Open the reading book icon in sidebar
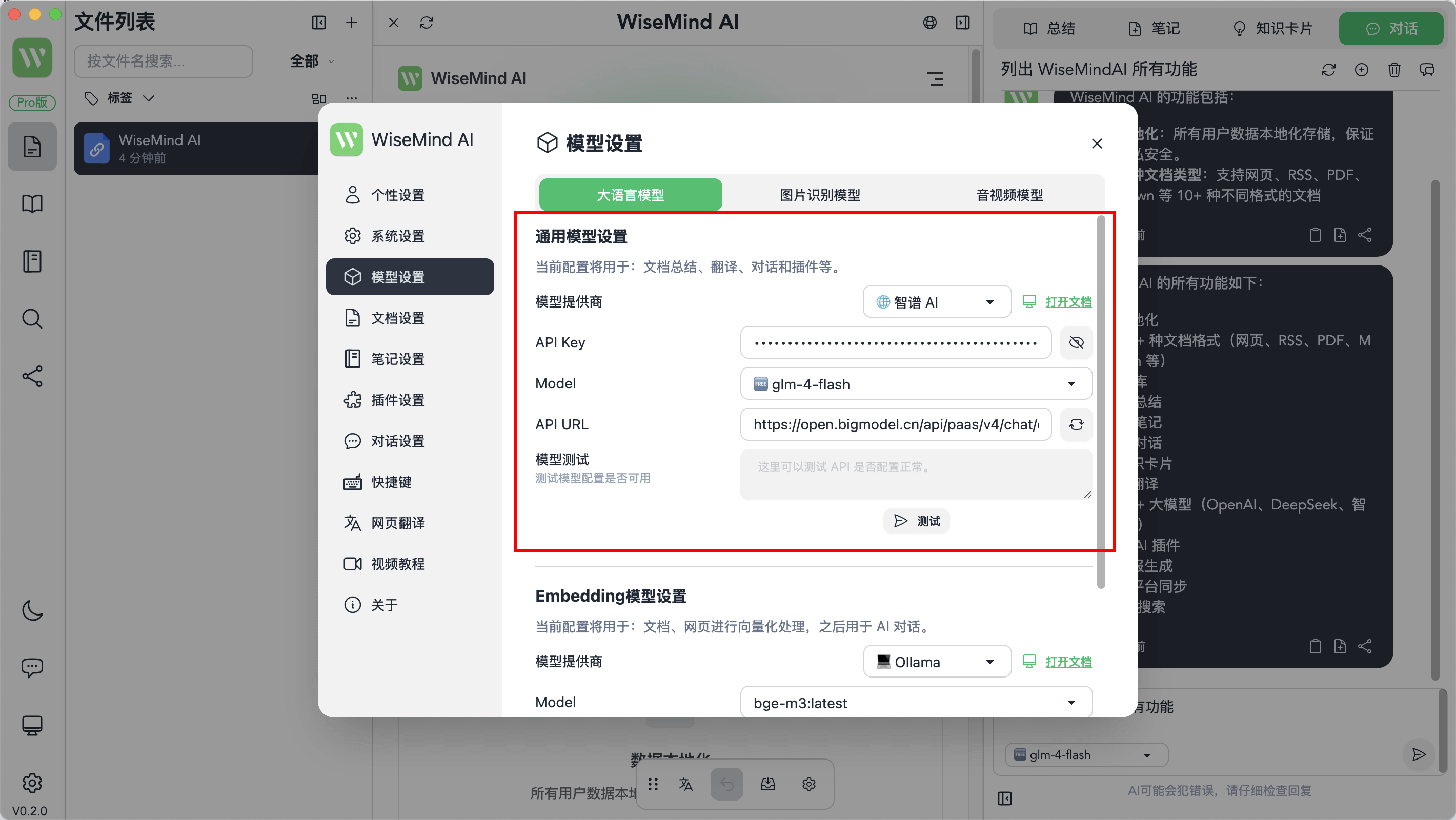This screenshot has width=1456, height=820. (32, 203)
